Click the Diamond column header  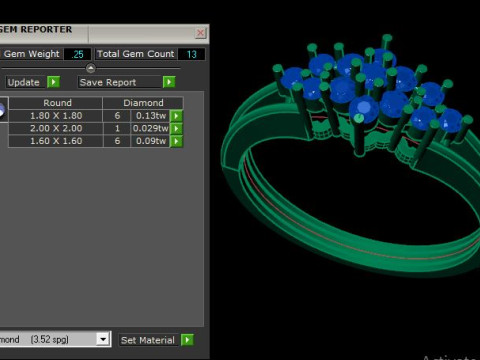click(x=143, y=103)
